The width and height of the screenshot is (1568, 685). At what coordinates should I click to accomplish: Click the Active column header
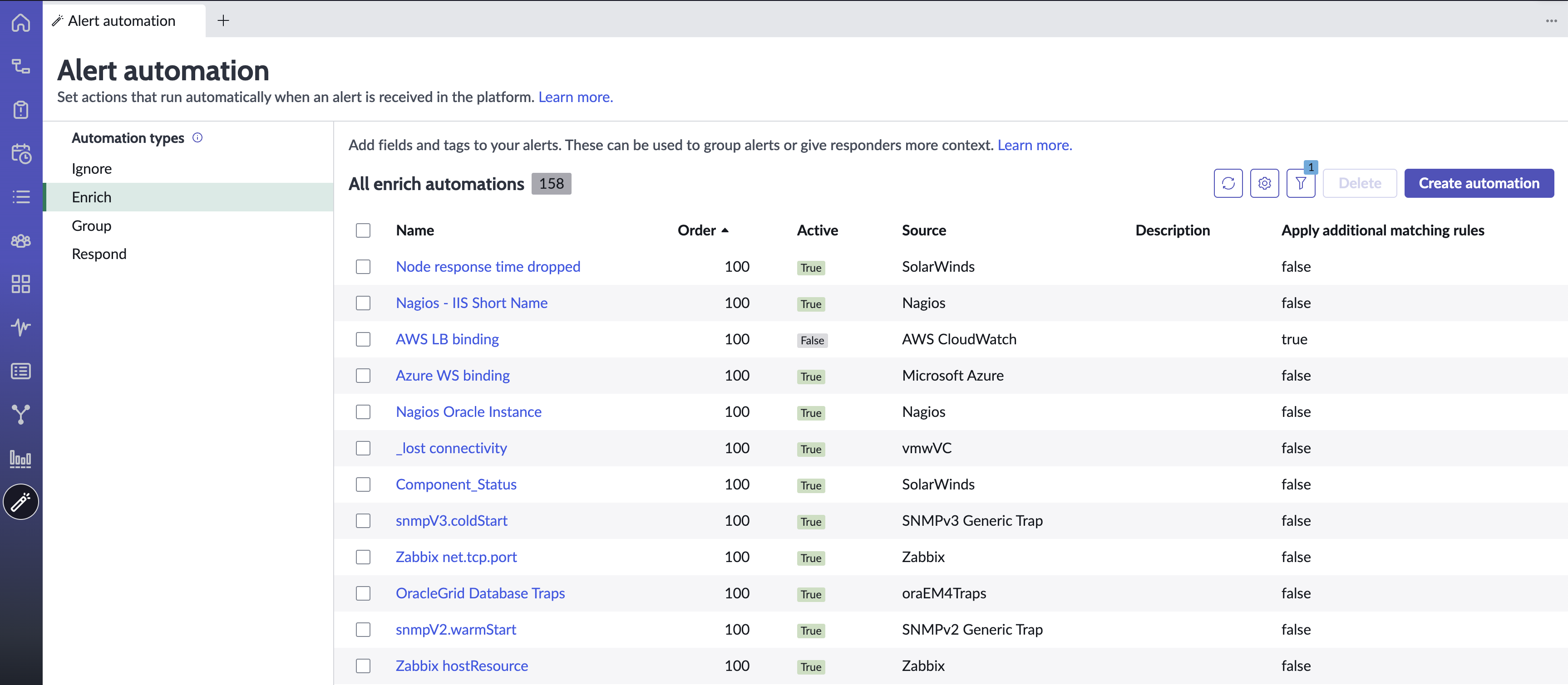[x=817, y=230]
